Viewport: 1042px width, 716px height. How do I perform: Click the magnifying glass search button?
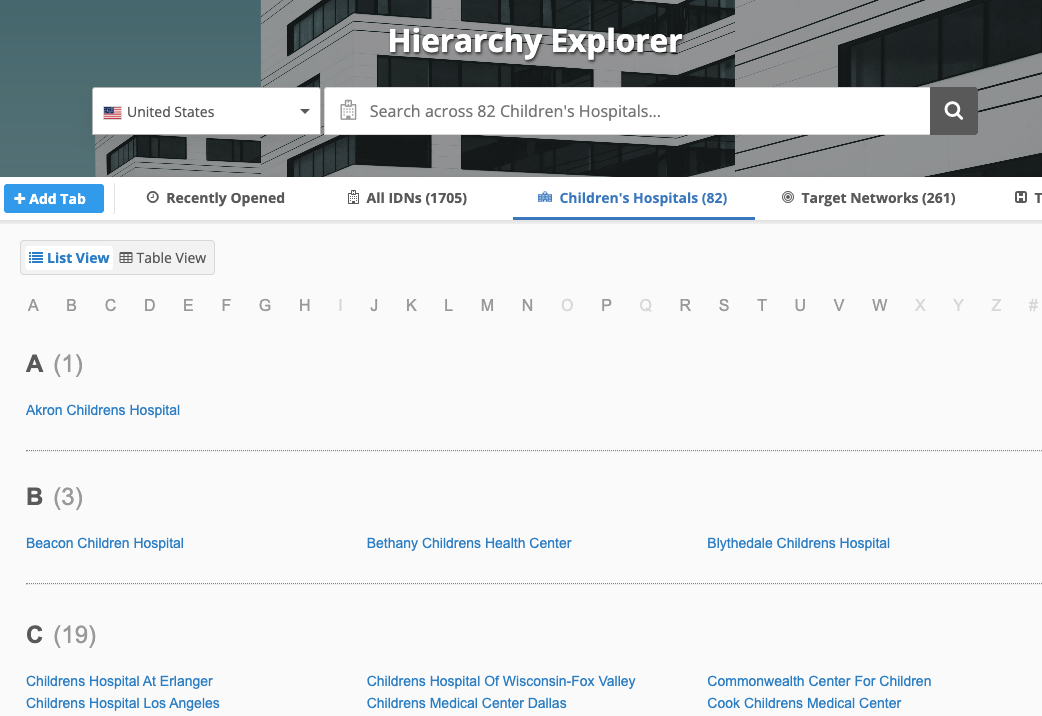(953, 111)
